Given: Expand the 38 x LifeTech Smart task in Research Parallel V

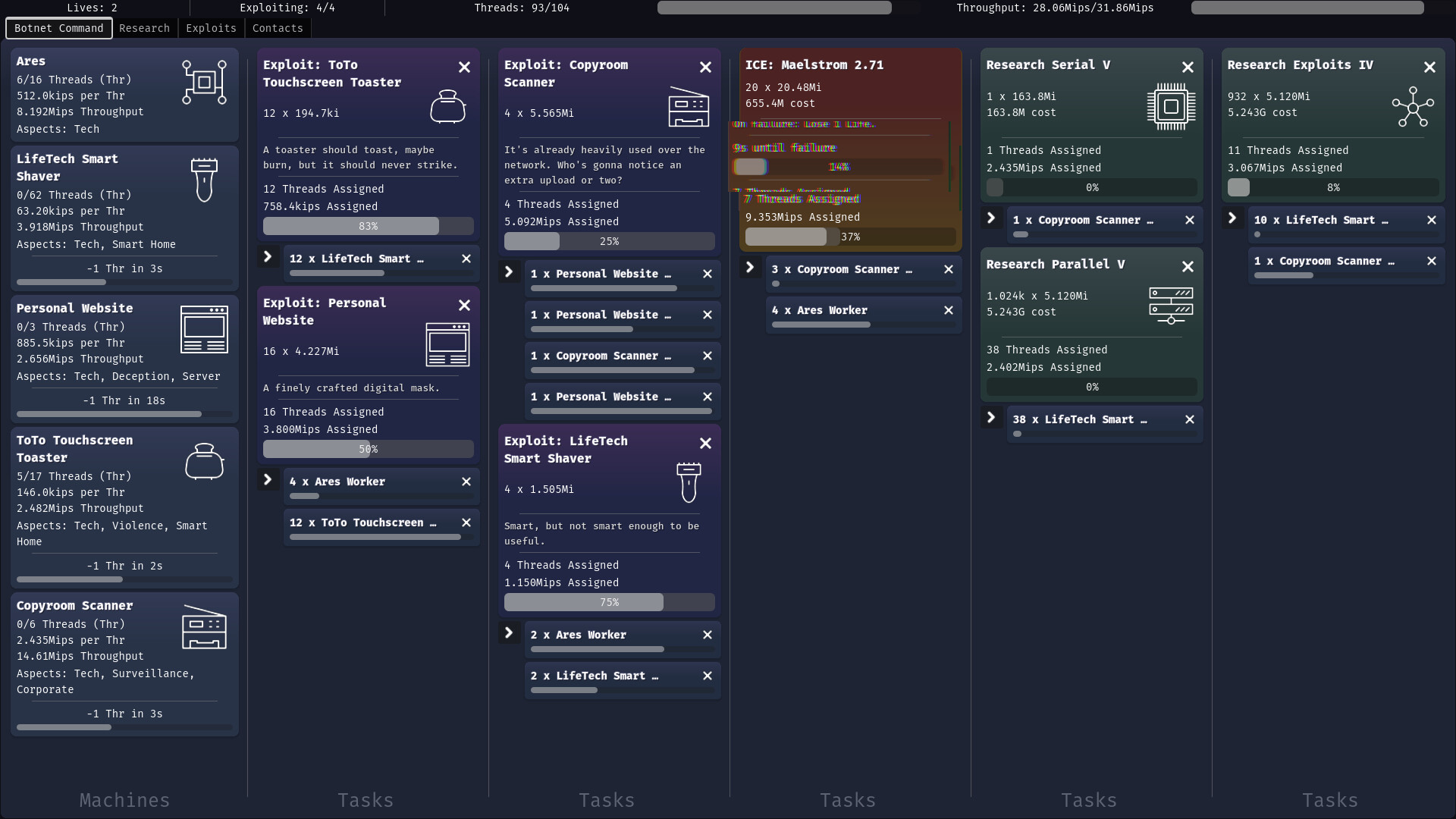Looking at the screenshot, I should (x=991, y=417).
